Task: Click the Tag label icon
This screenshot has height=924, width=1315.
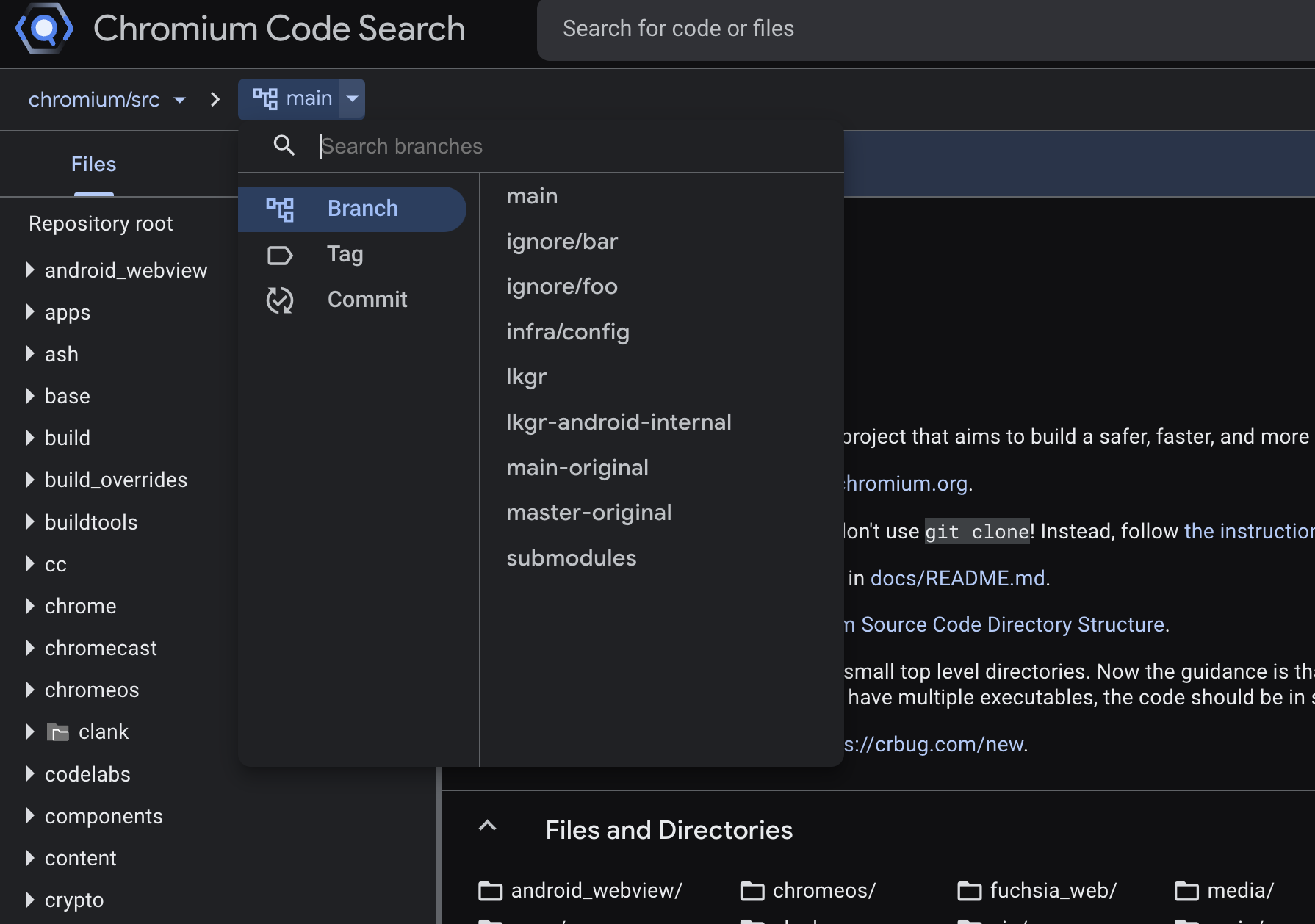Action: point(280,255)
